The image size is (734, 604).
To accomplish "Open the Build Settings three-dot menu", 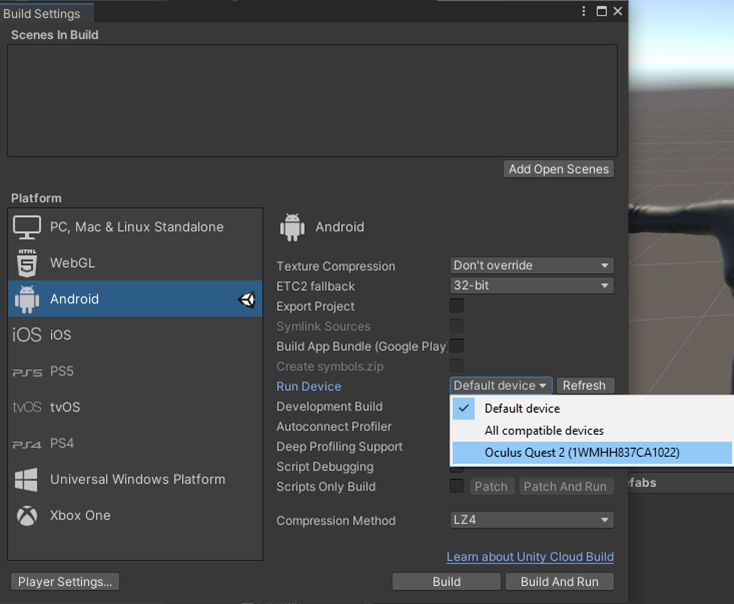I will pos(583,11).
